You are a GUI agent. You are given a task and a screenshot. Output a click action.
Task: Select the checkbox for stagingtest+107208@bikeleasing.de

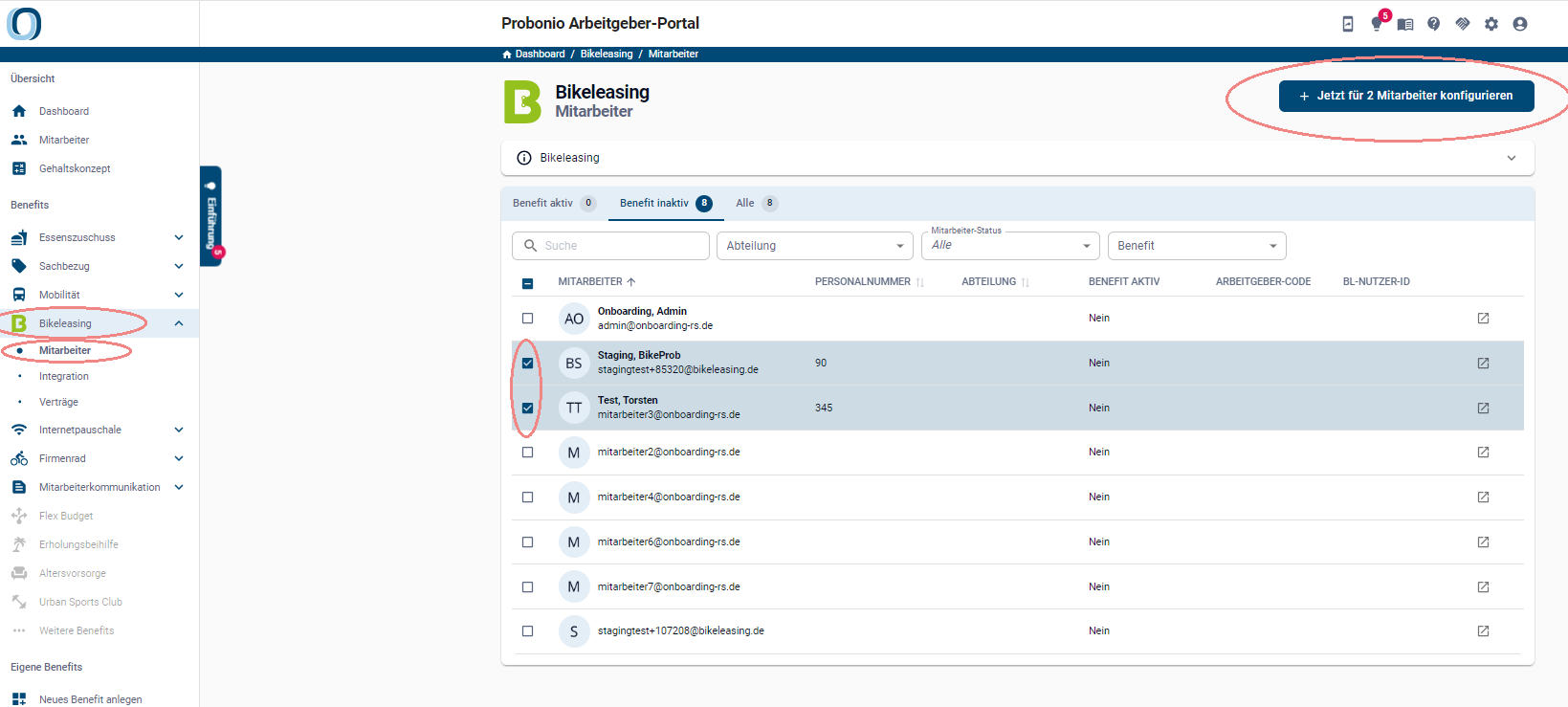point(527,631)
